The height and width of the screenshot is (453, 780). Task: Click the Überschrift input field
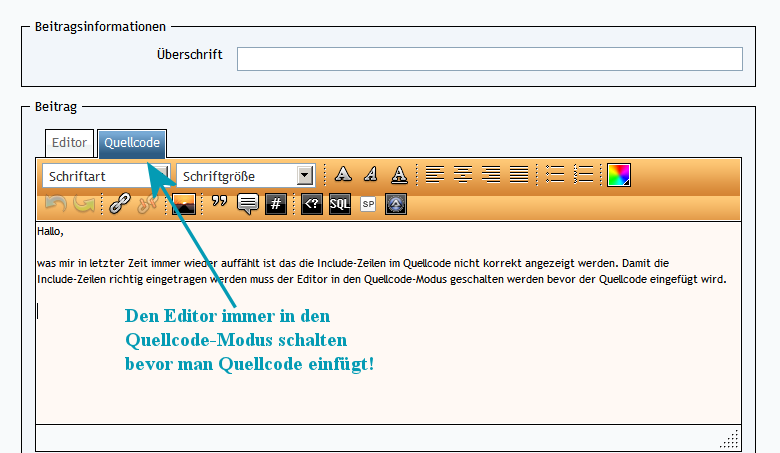pos(489,59)
